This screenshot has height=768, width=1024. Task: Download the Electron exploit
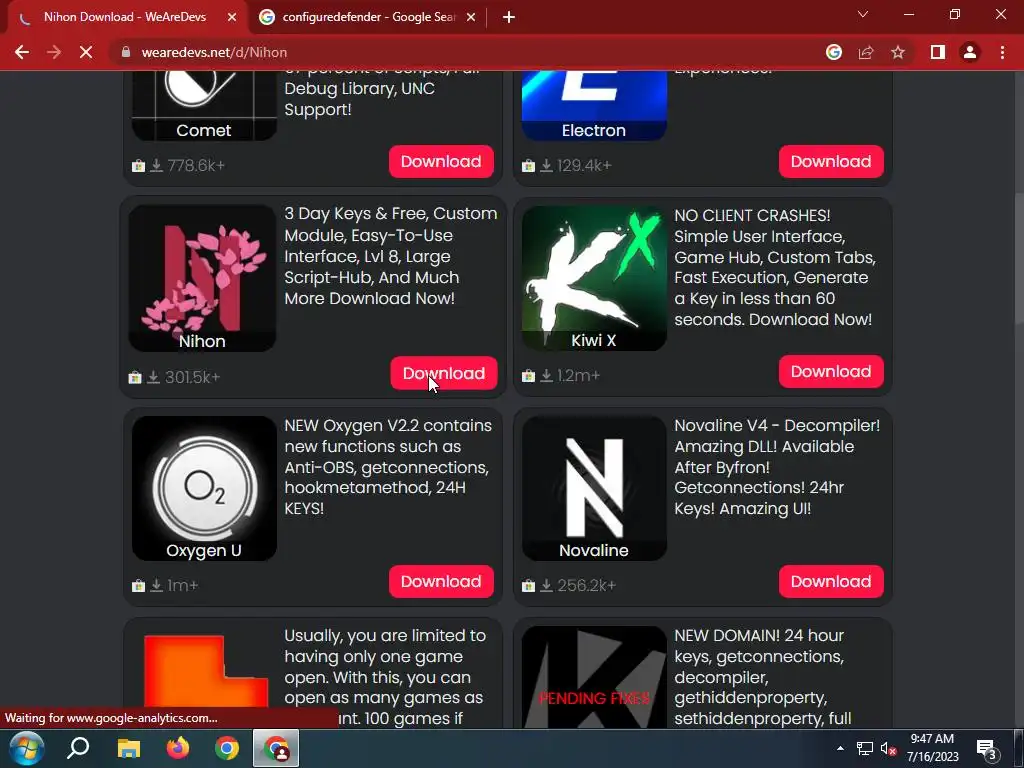(831, 161)
